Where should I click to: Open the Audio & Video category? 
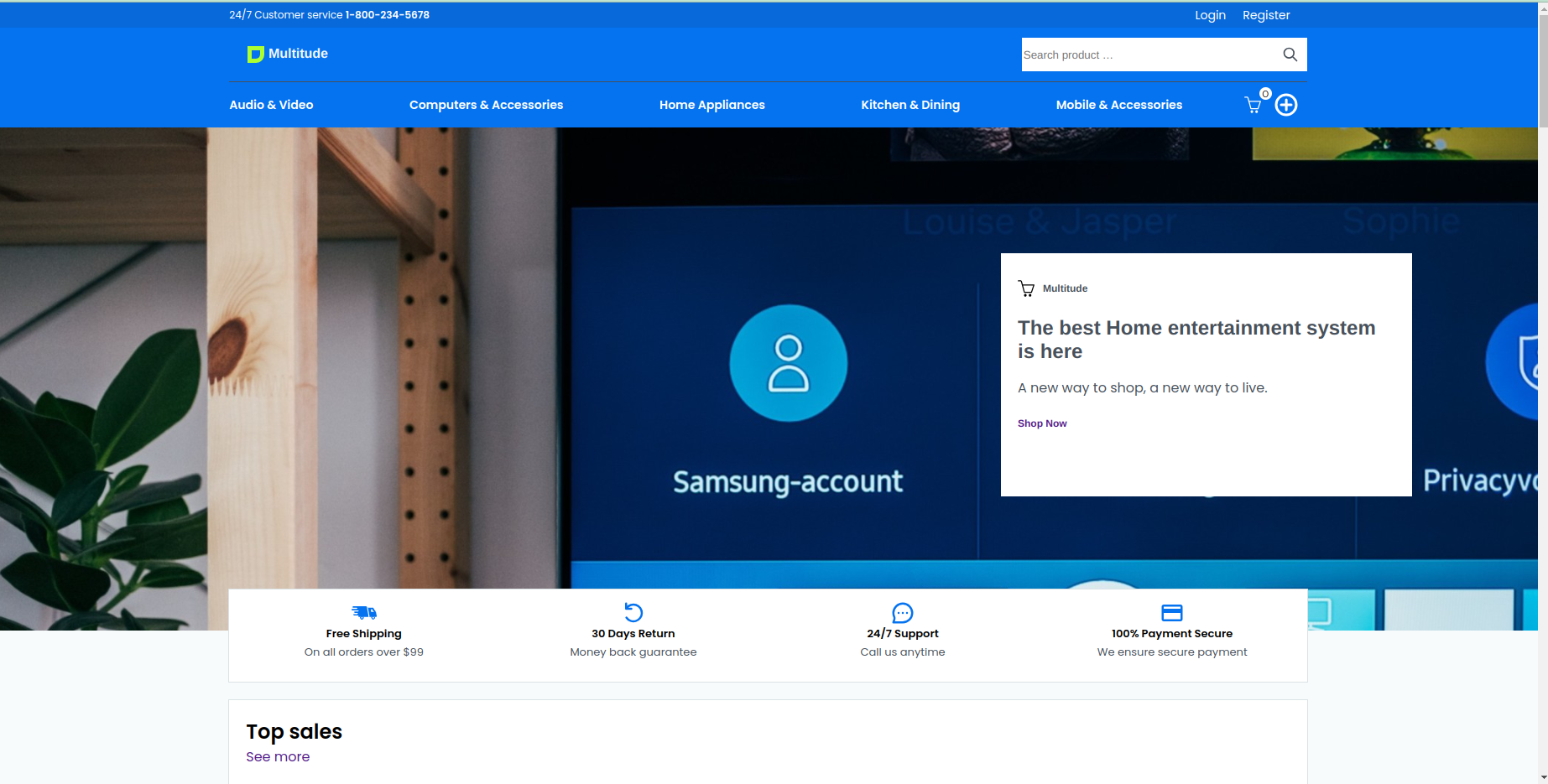pyautogui.click(x=271, y=105)
